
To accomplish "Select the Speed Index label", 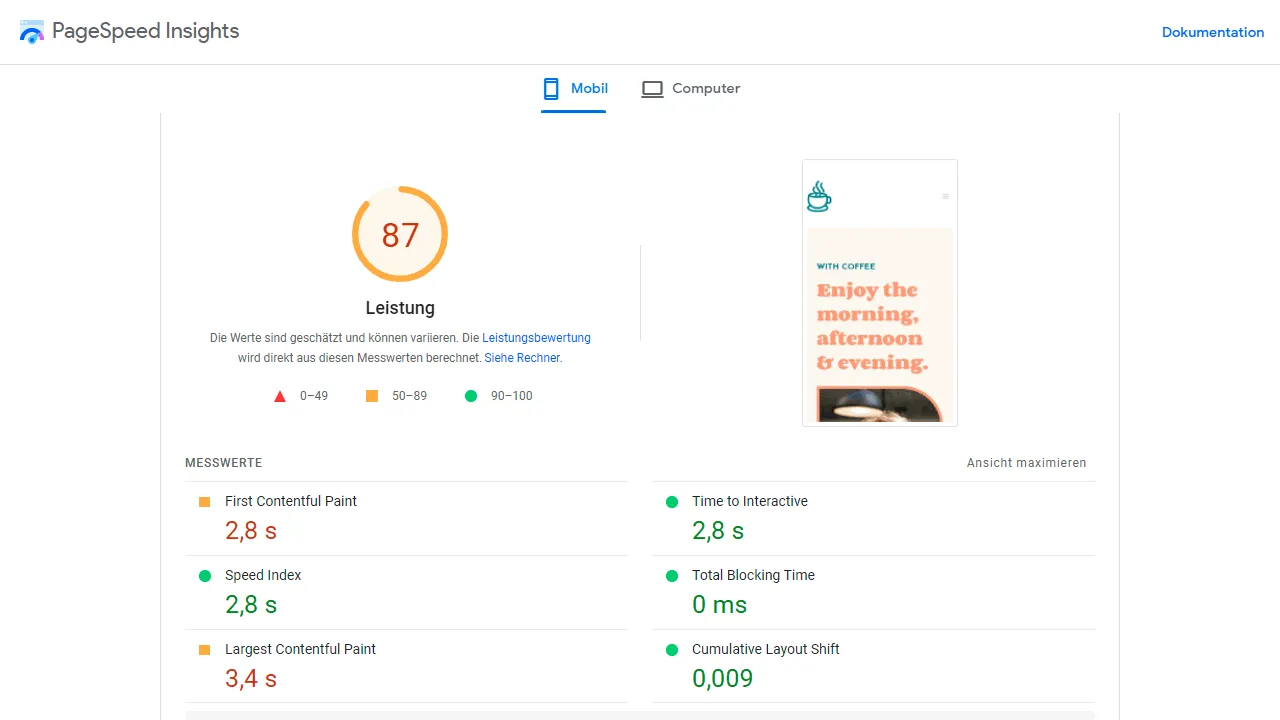I will click(x=263, y=575).
